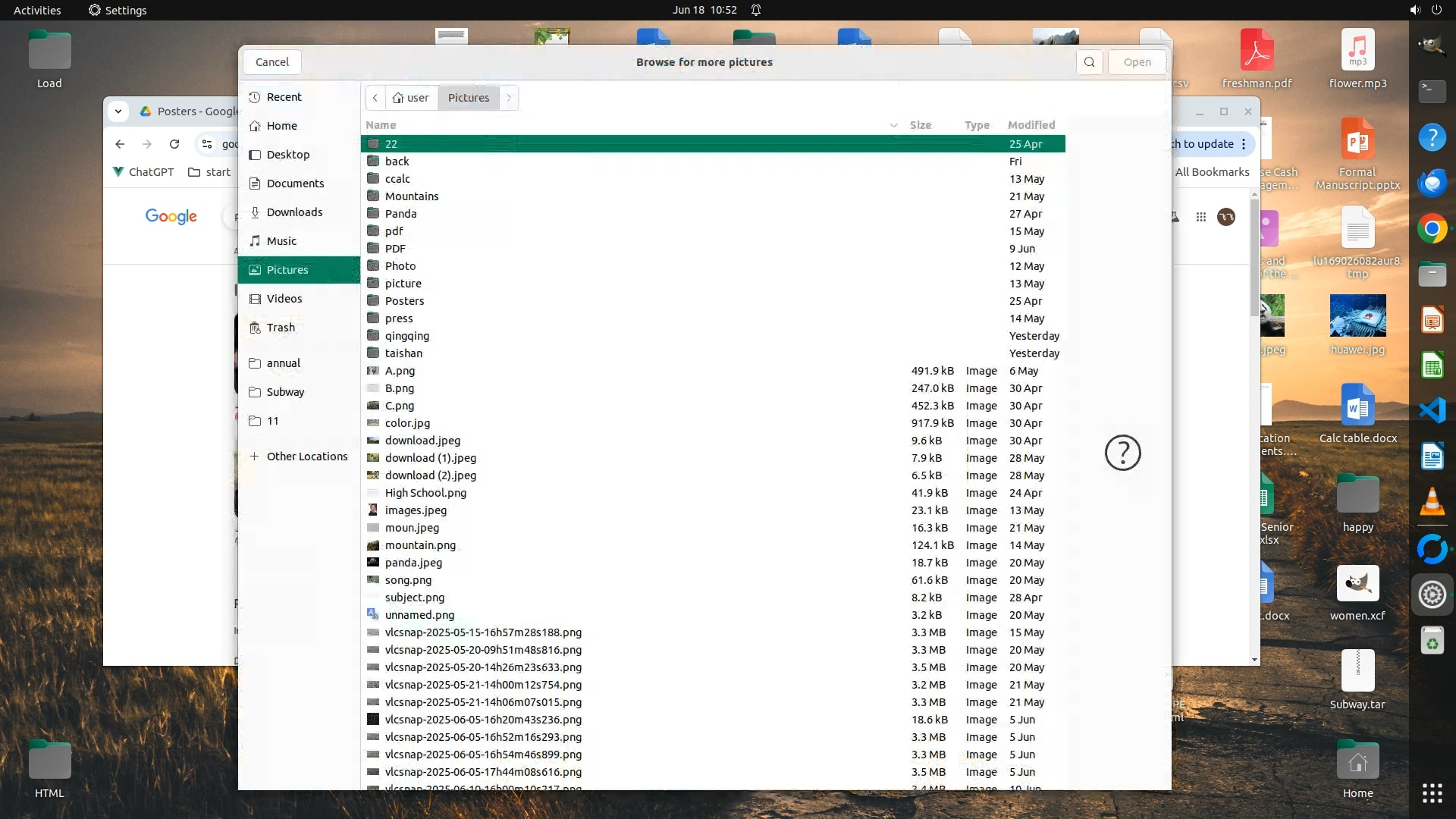Open the Activities overview
Viewport: 1456px width, 819px height.
tap(37, 10)
